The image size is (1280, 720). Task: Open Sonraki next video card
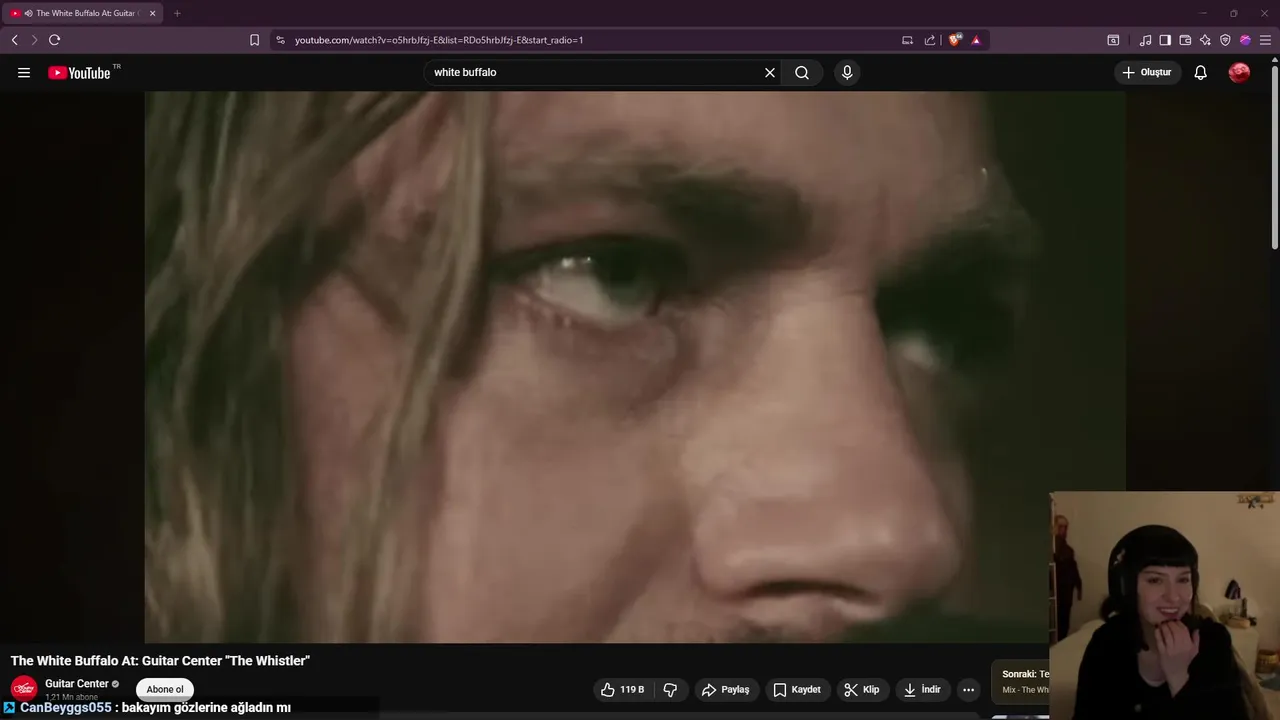pos(1020,682)
